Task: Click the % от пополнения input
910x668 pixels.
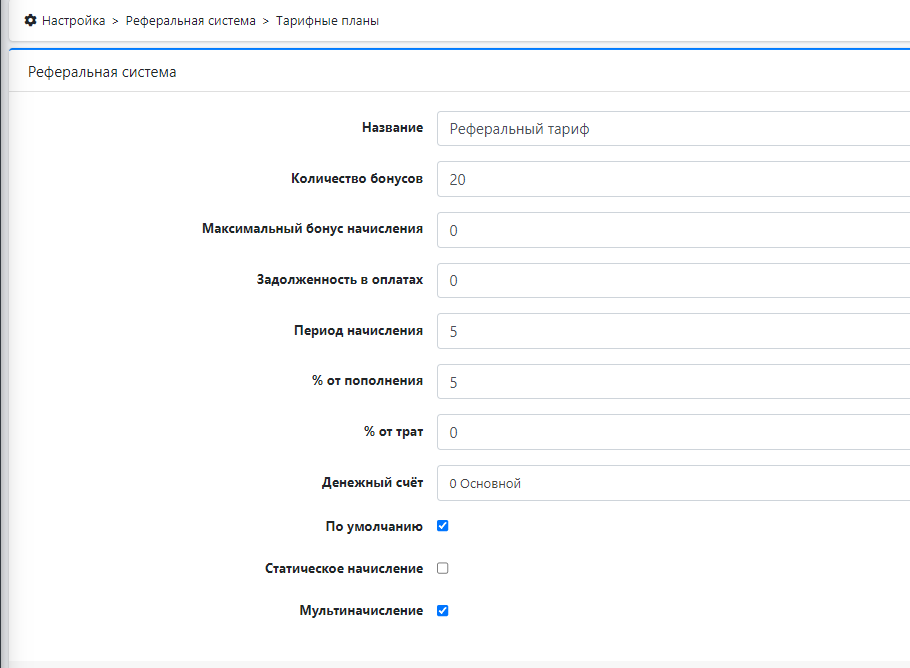Action: 672,382
